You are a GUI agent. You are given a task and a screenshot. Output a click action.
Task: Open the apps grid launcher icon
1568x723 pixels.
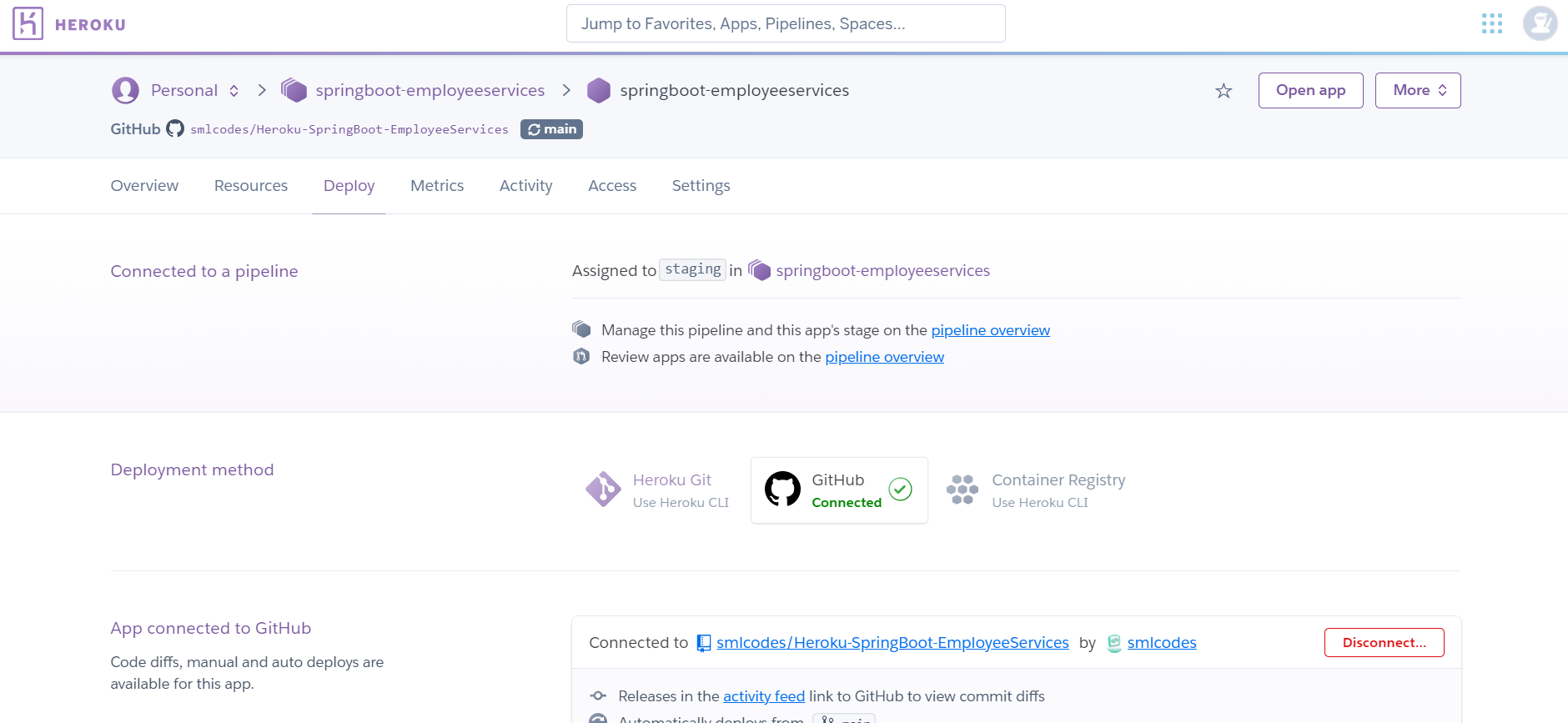1491,23
